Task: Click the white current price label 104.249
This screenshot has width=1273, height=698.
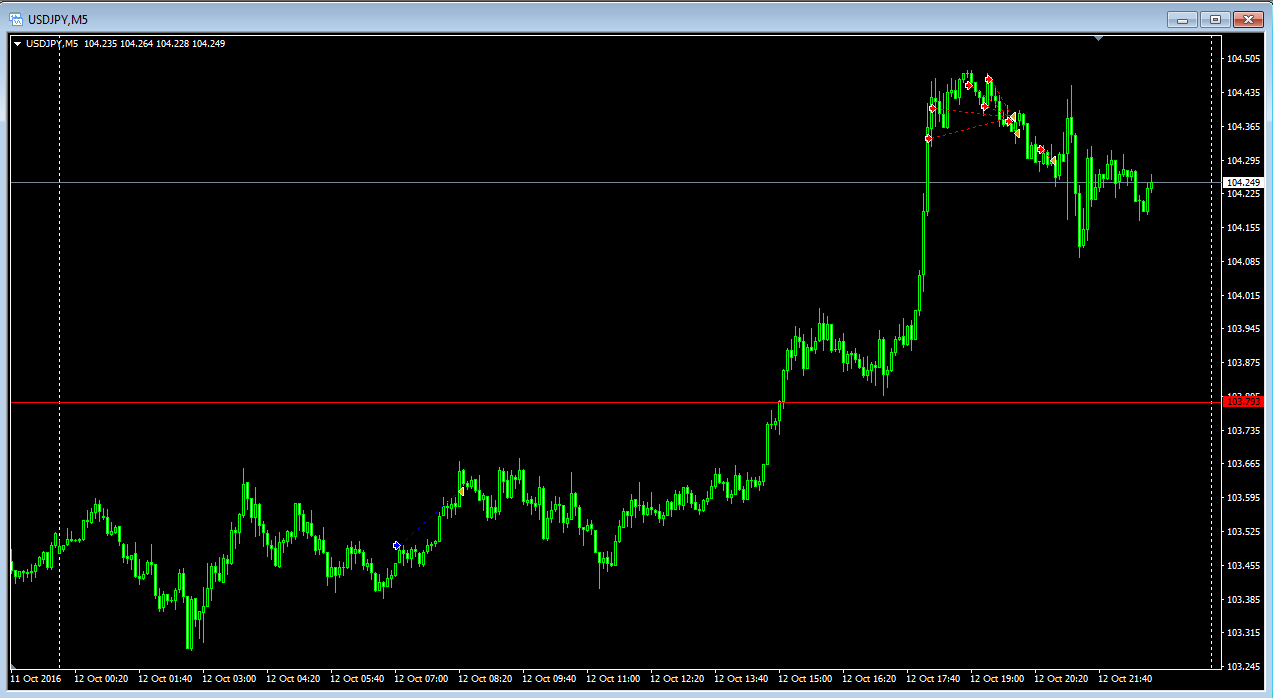Action: [1244, 182]
